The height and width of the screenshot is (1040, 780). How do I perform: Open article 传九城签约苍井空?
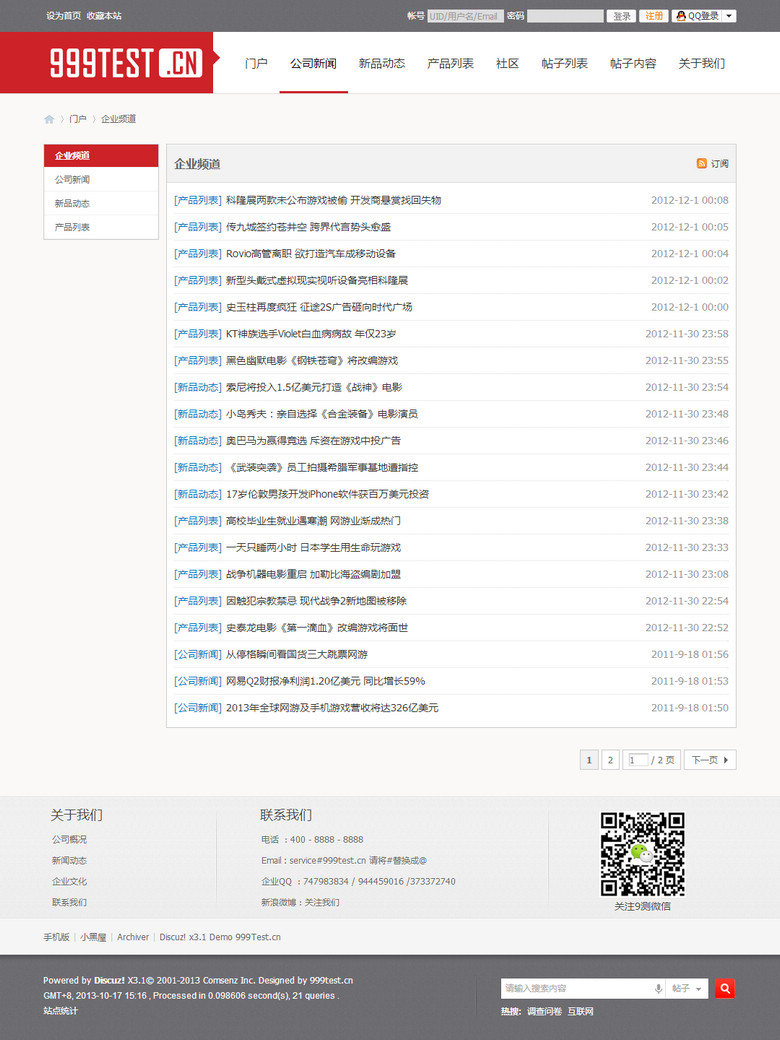(308, 227)
